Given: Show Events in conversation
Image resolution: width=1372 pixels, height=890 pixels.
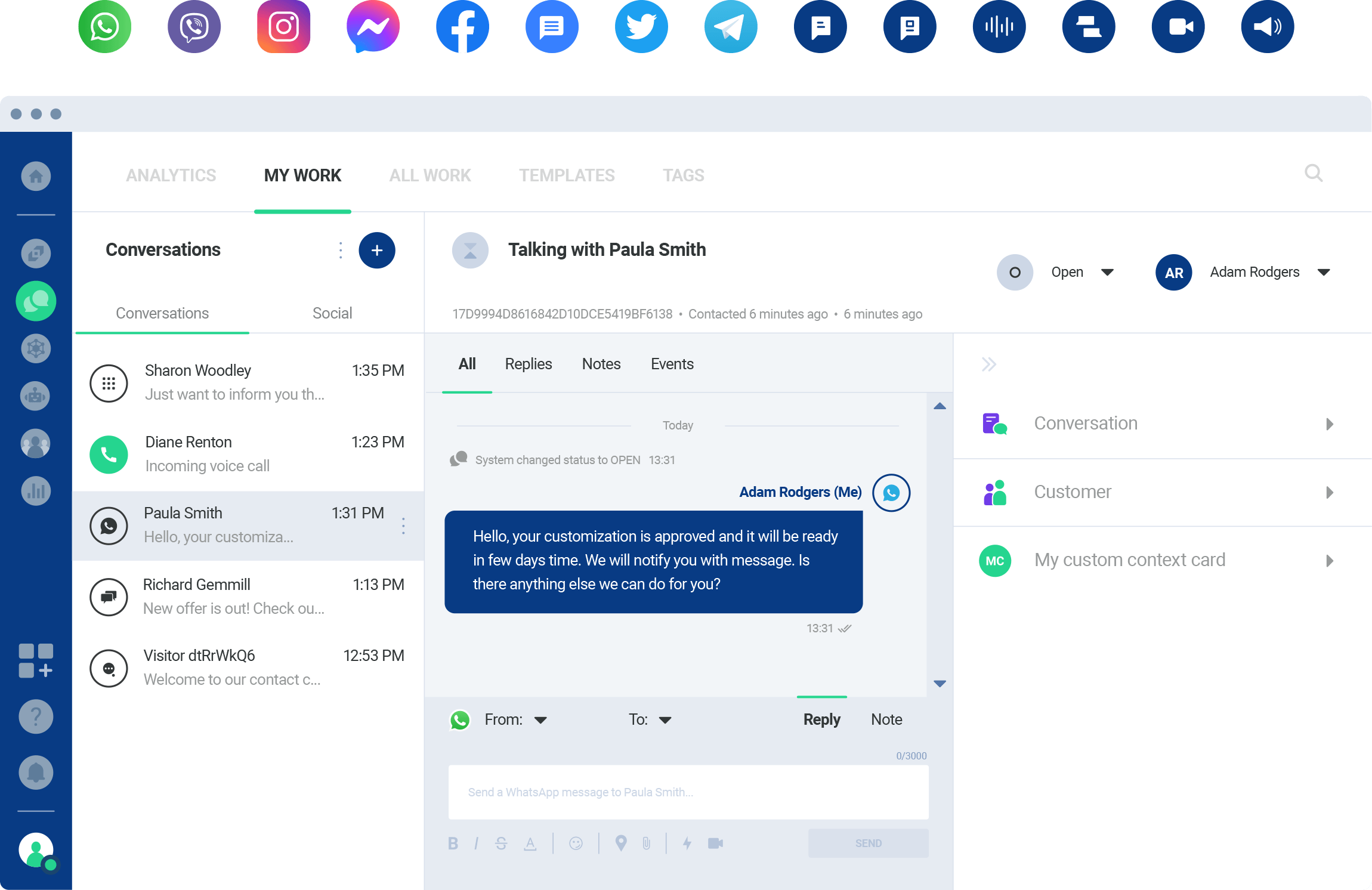Looking at the screenshot, I should 672,364.
